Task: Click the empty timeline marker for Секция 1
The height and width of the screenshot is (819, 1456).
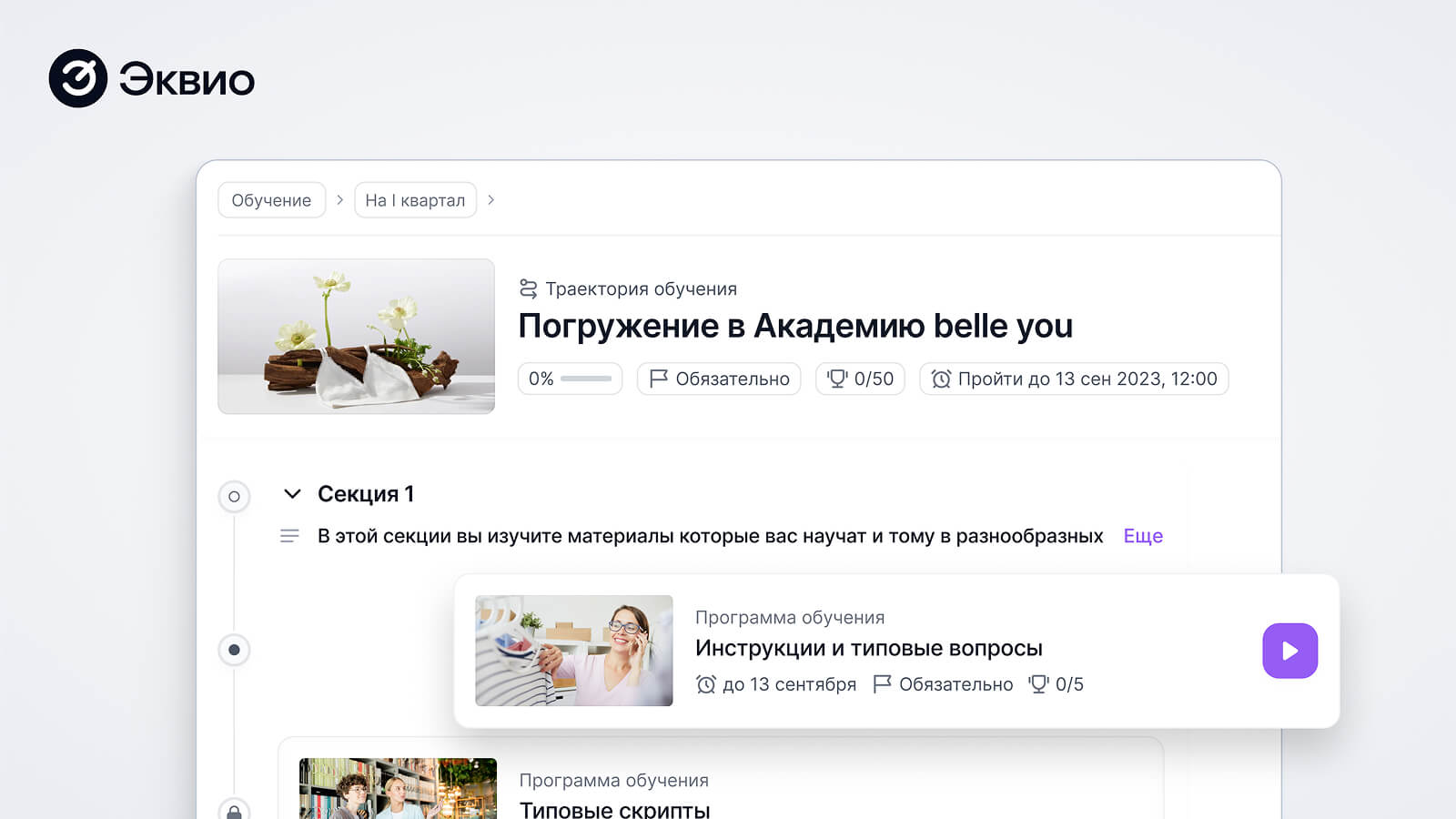Action: [x=234, y=497]
